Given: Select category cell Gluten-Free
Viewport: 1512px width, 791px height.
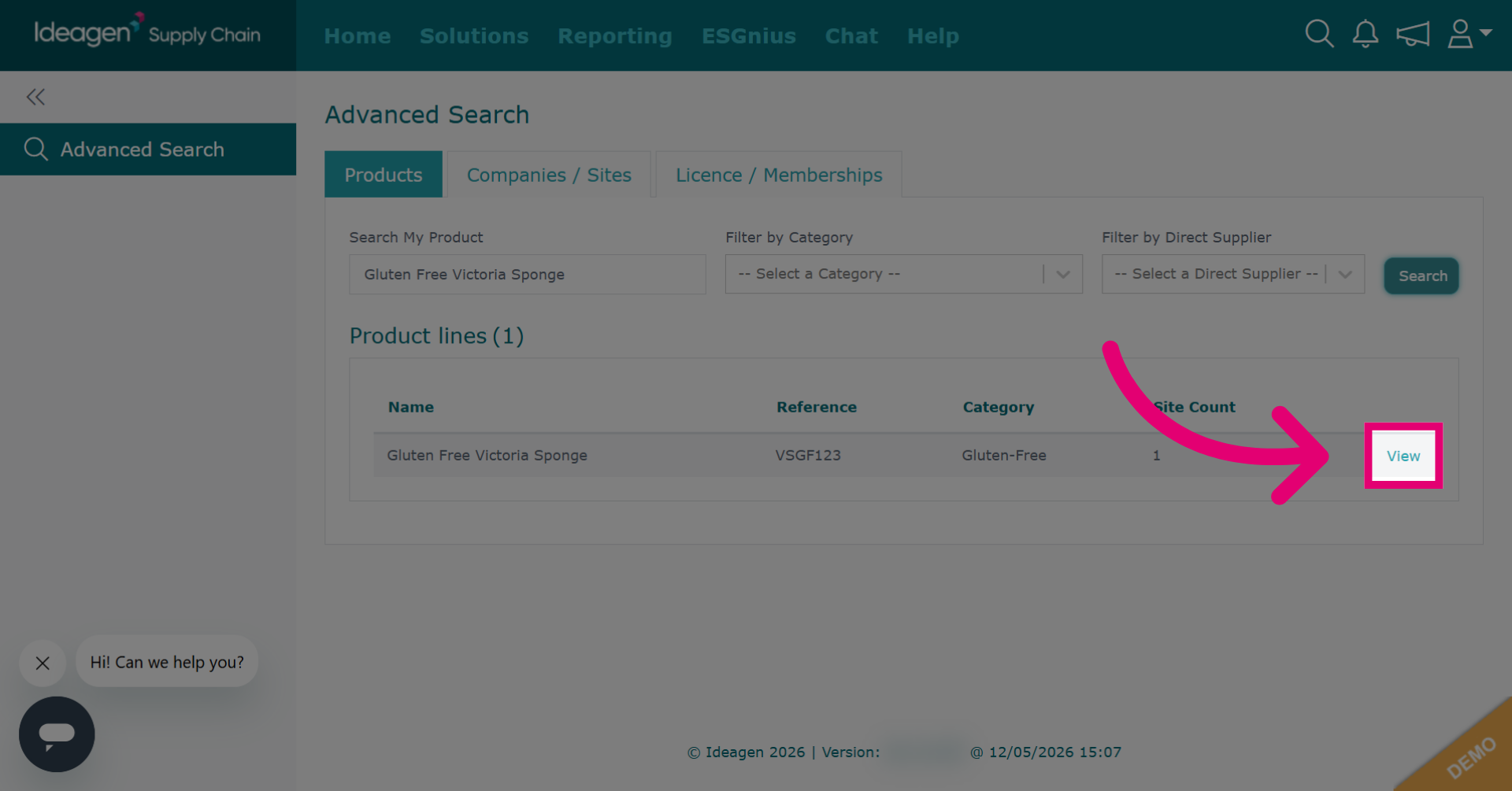Looking at the screenshot, I should click(x=1004, y=455).
